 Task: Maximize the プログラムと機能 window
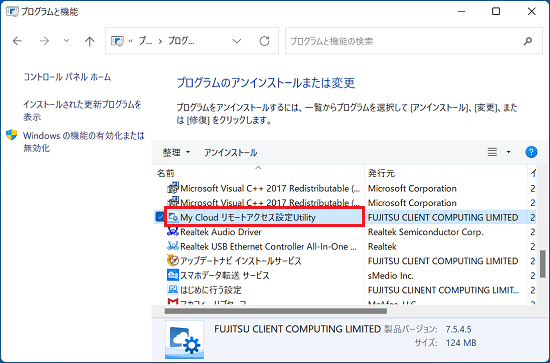tap(496, 12)
